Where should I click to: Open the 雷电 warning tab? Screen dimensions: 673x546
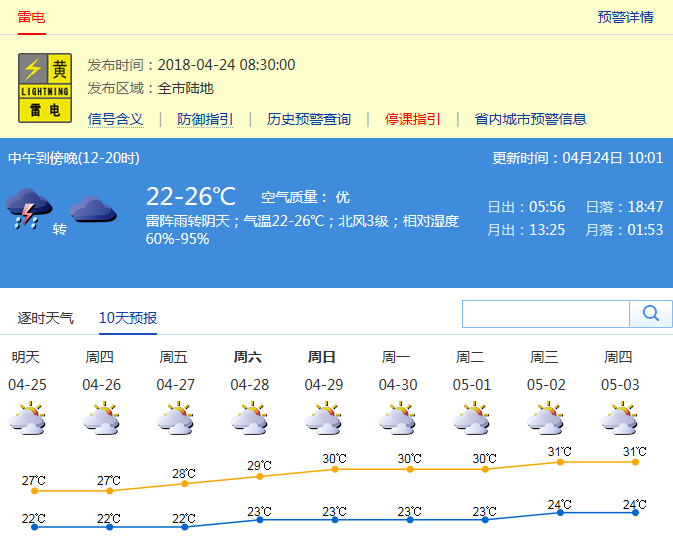pyautogui.click(x=31, y=17)
